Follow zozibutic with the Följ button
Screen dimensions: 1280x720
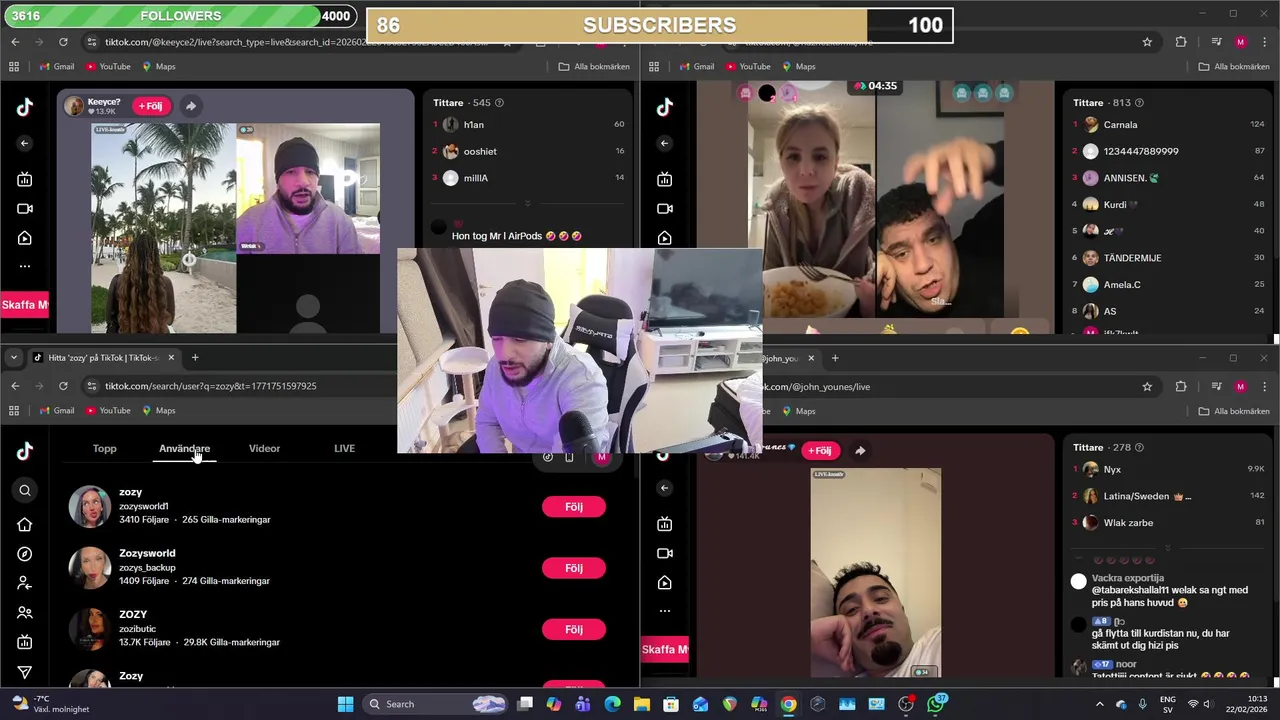click(x=574, y=629)
